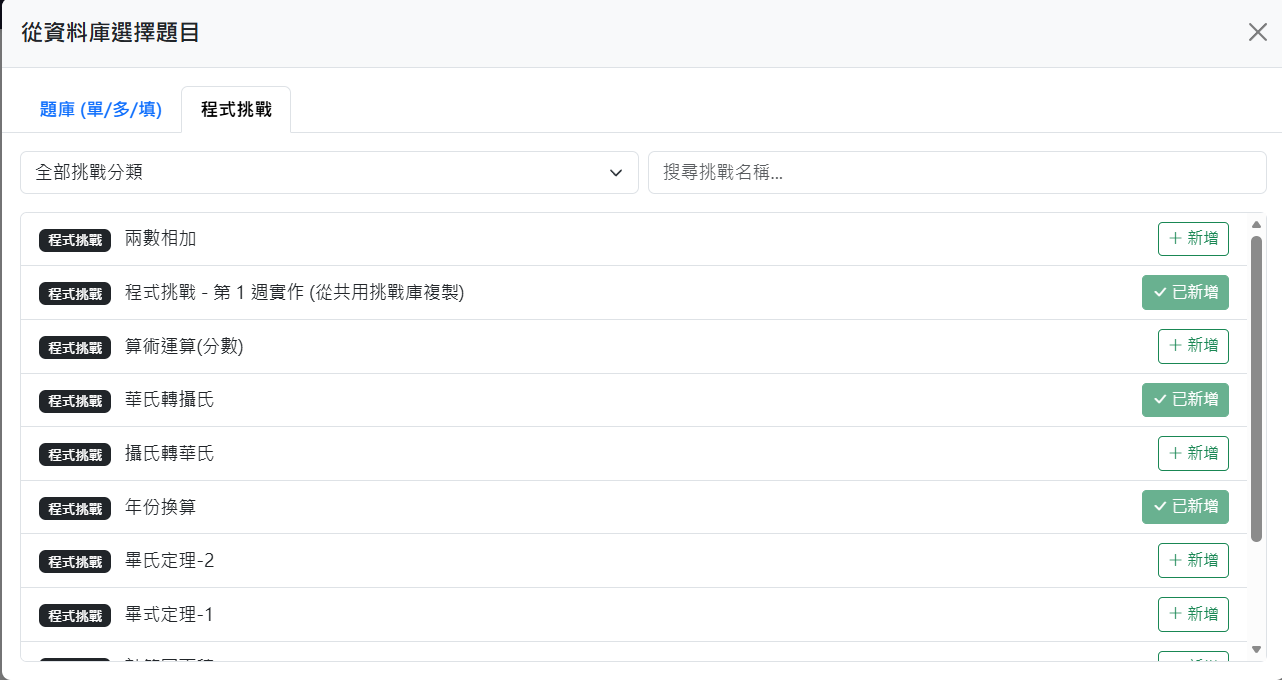Add the 畢氏定理-2 challenge
Viewport: 1282px width, 680px height.
click(1192, 560)
